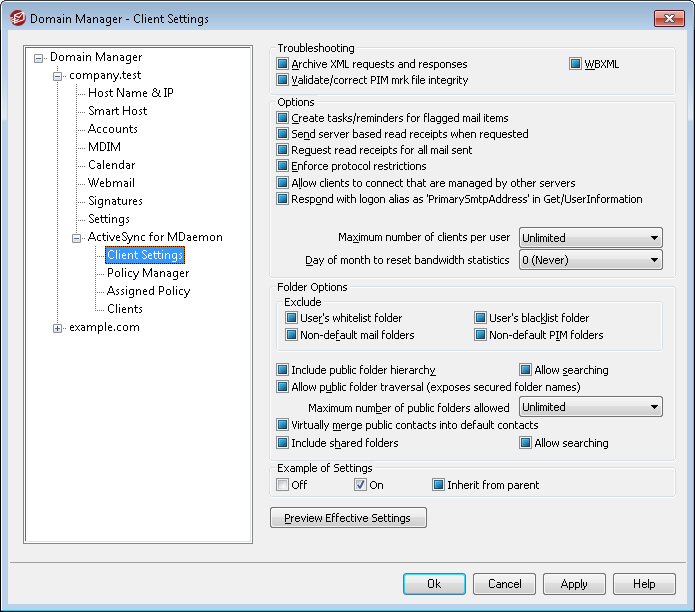
Task: Collapse the Domain Manager tree root
Action: point(39,58)
